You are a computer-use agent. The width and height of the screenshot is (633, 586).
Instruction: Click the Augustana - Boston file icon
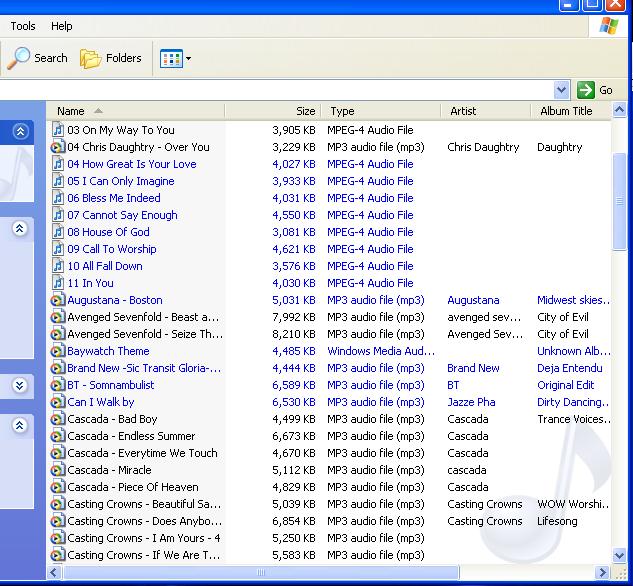coord(57,300)
